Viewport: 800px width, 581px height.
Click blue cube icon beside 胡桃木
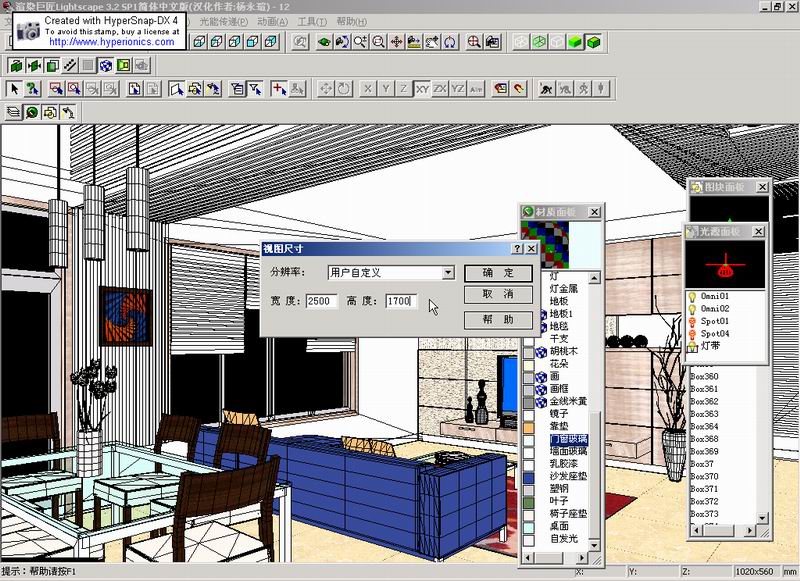click(541, 352)
